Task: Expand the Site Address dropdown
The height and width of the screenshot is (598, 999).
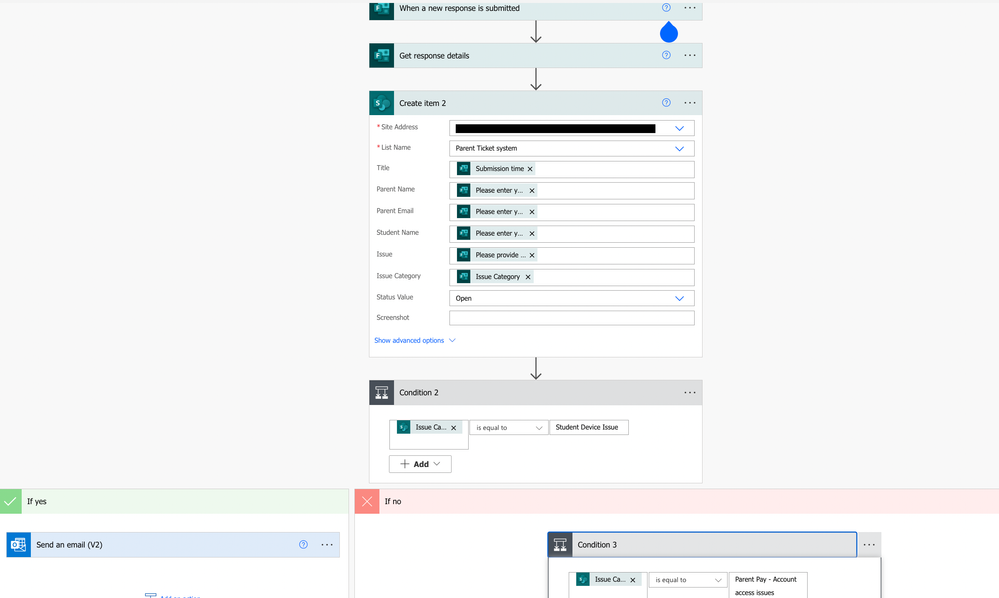Action: 679,128
